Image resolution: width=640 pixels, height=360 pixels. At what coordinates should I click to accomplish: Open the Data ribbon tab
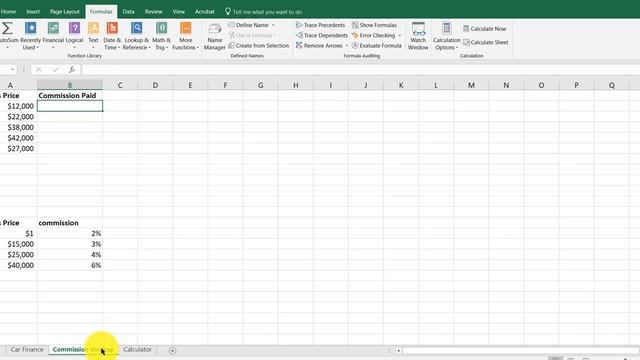[x=129, y=12]
